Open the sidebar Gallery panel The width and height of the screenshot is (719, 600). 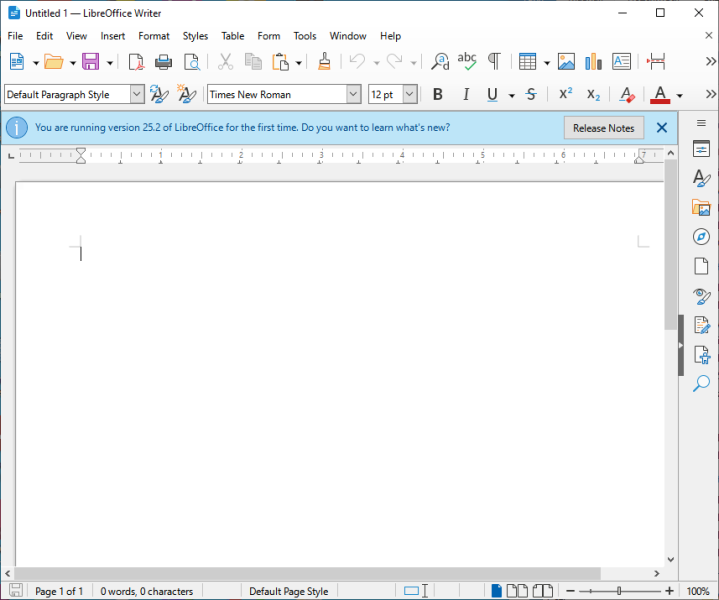[701, 208]
